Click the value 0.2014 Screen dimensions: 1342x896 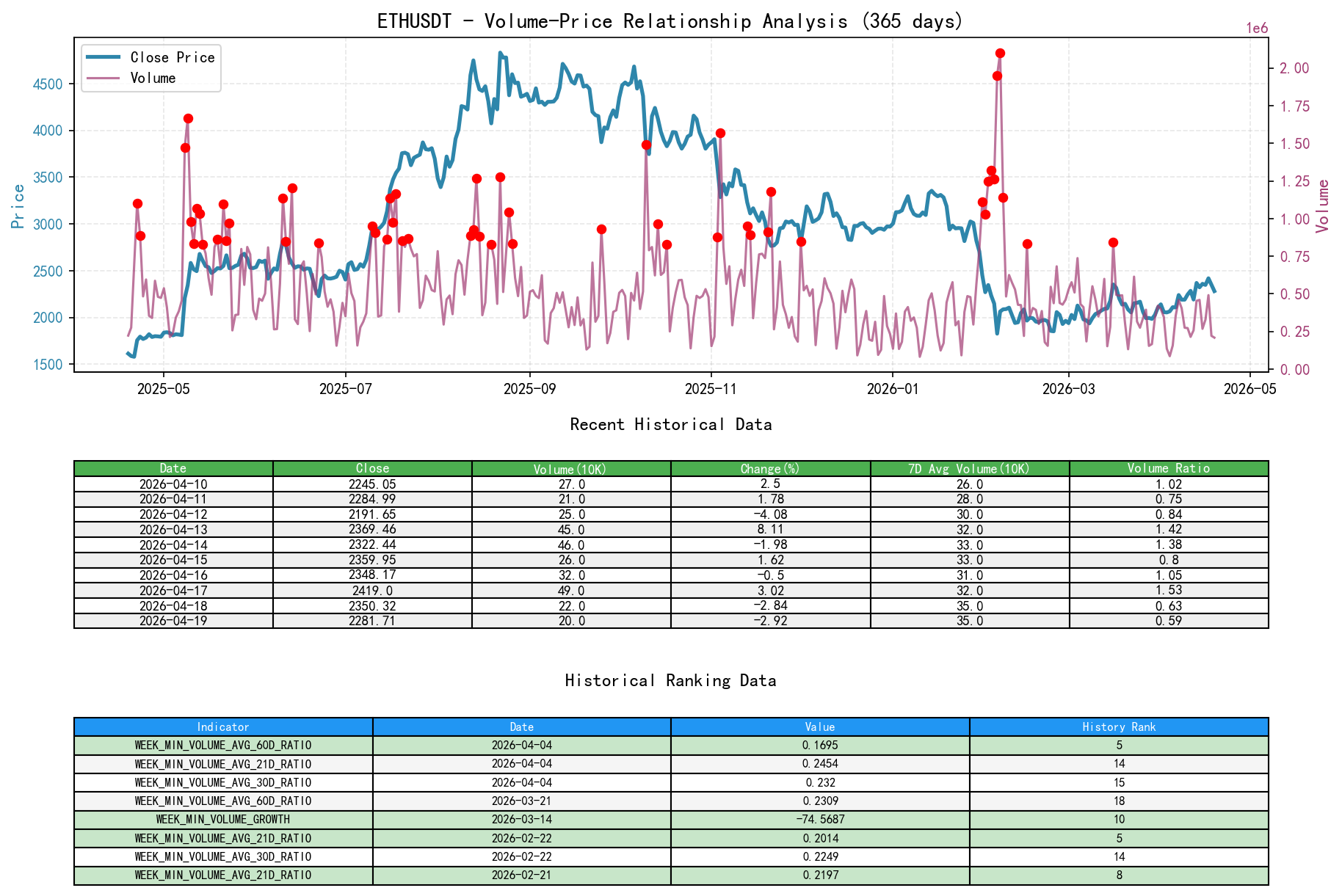tap(820, 838)
